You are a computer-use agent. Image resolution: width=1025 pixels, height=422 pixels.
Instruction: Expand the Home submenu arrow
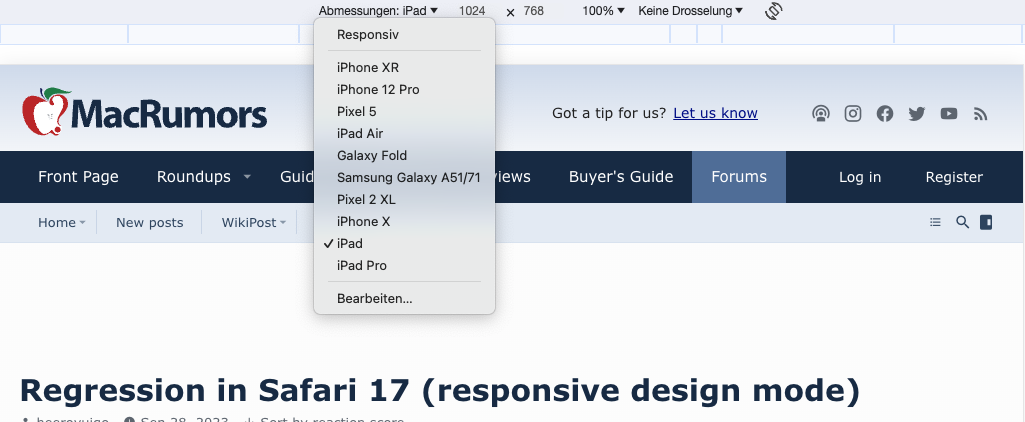click(x=82, y=223)
